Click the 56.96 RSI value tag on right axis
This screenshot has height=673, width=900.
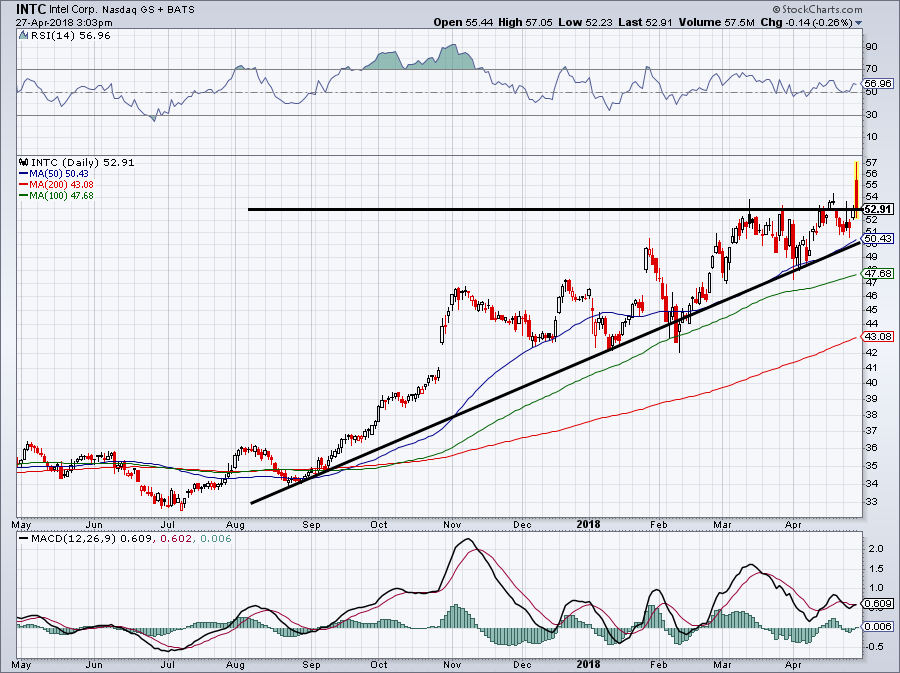(x=879, y=84)
